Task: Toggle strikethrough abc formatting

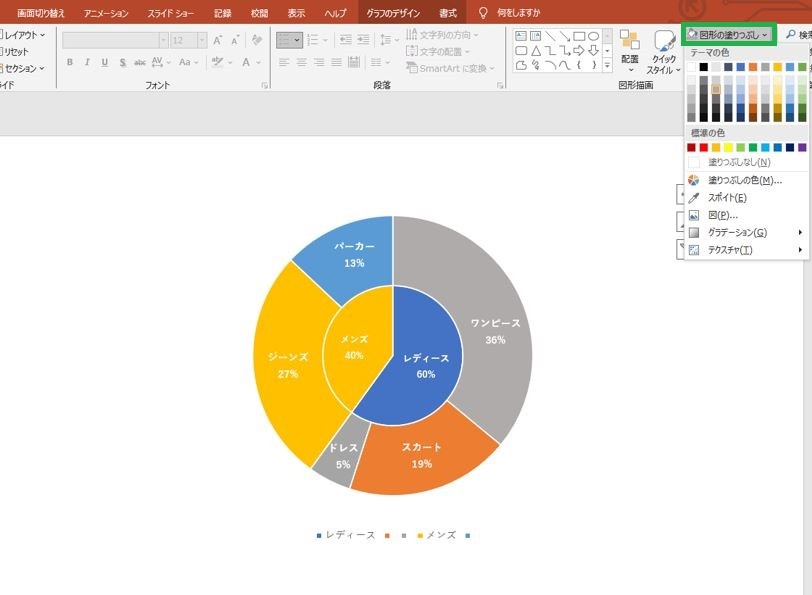Action: [139, 63]
